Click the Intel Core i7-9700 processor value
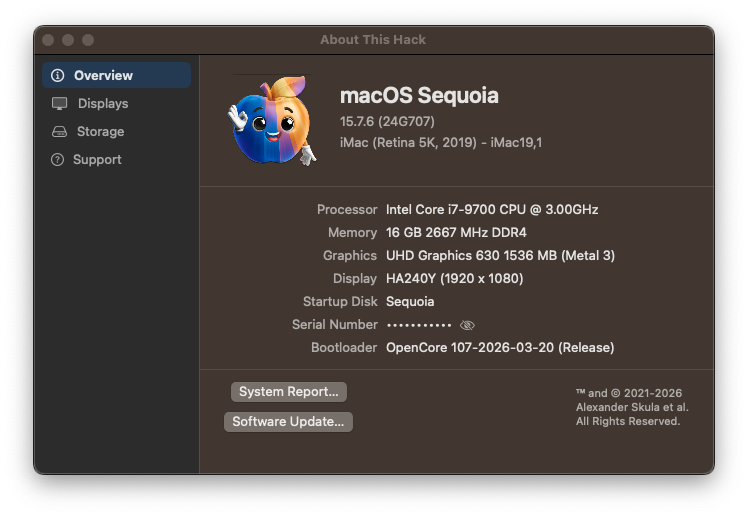This screenshot has height=516, width=748. 492,209
